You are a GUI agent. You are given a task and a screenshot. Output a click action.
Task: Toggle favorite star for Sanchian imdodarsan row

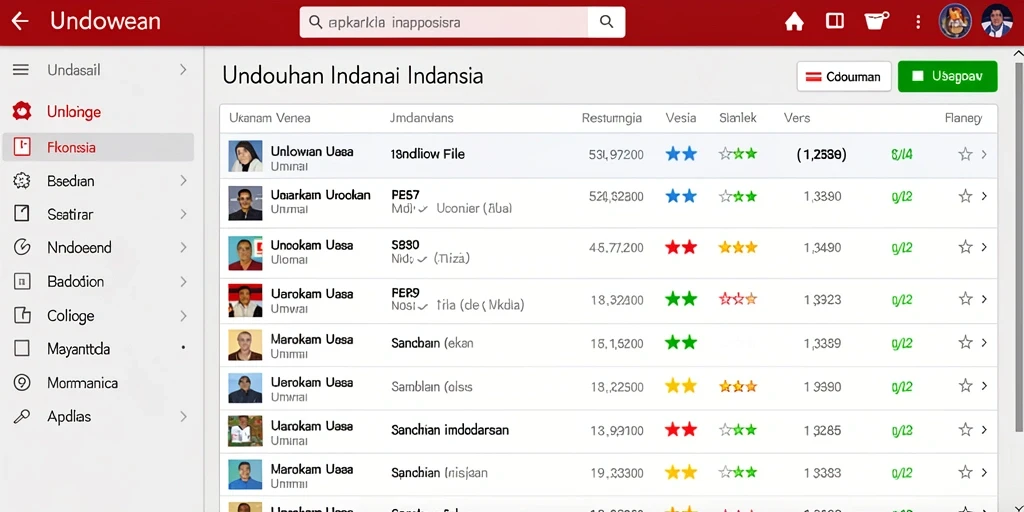(965, 430)
